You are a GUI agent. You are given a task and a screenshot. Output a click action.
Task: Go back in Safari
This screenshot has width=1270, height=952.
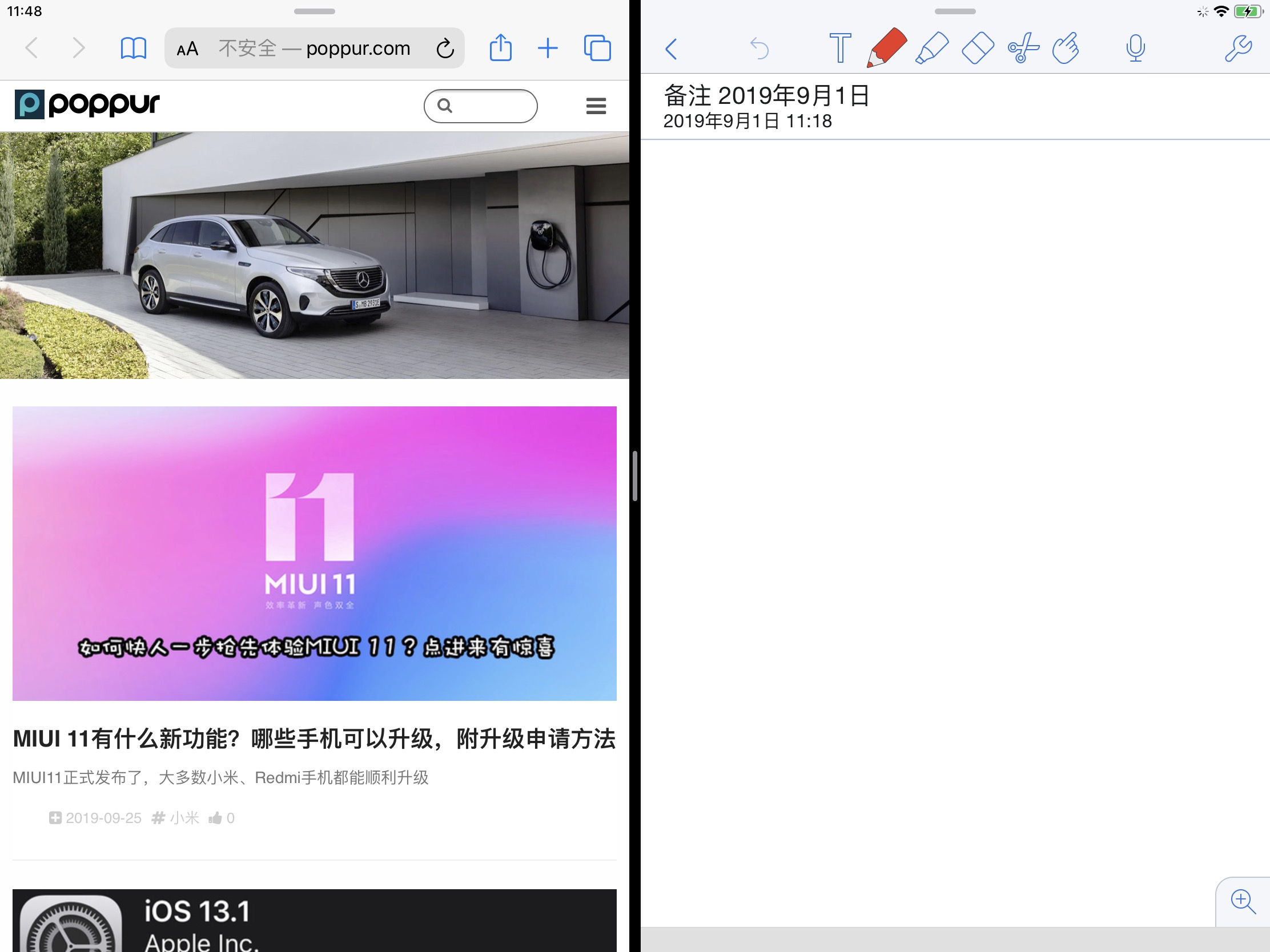click(32, 48)
